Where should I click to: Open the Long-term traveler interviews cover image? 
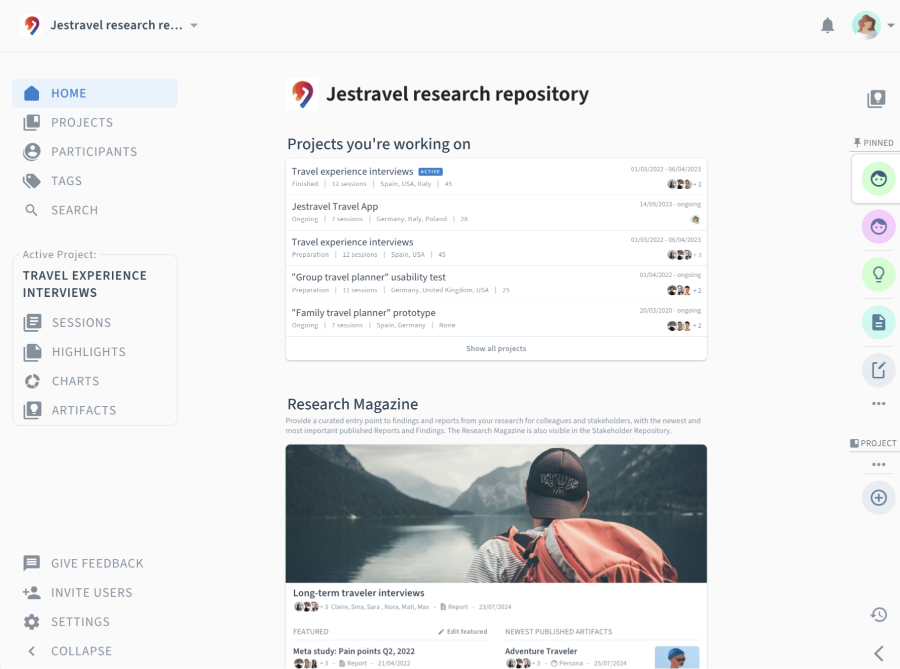pyautogui.click(x=495, y=511)
